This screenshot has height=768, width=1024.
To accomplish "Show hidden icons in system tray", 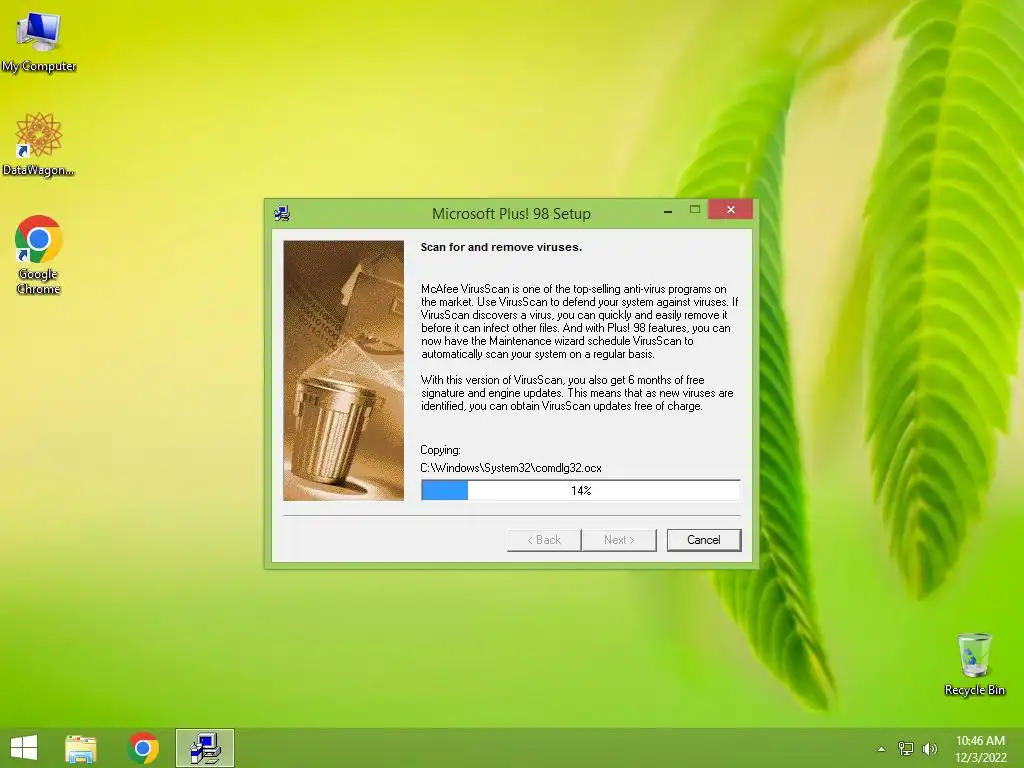I will click(x=882, y=749).
